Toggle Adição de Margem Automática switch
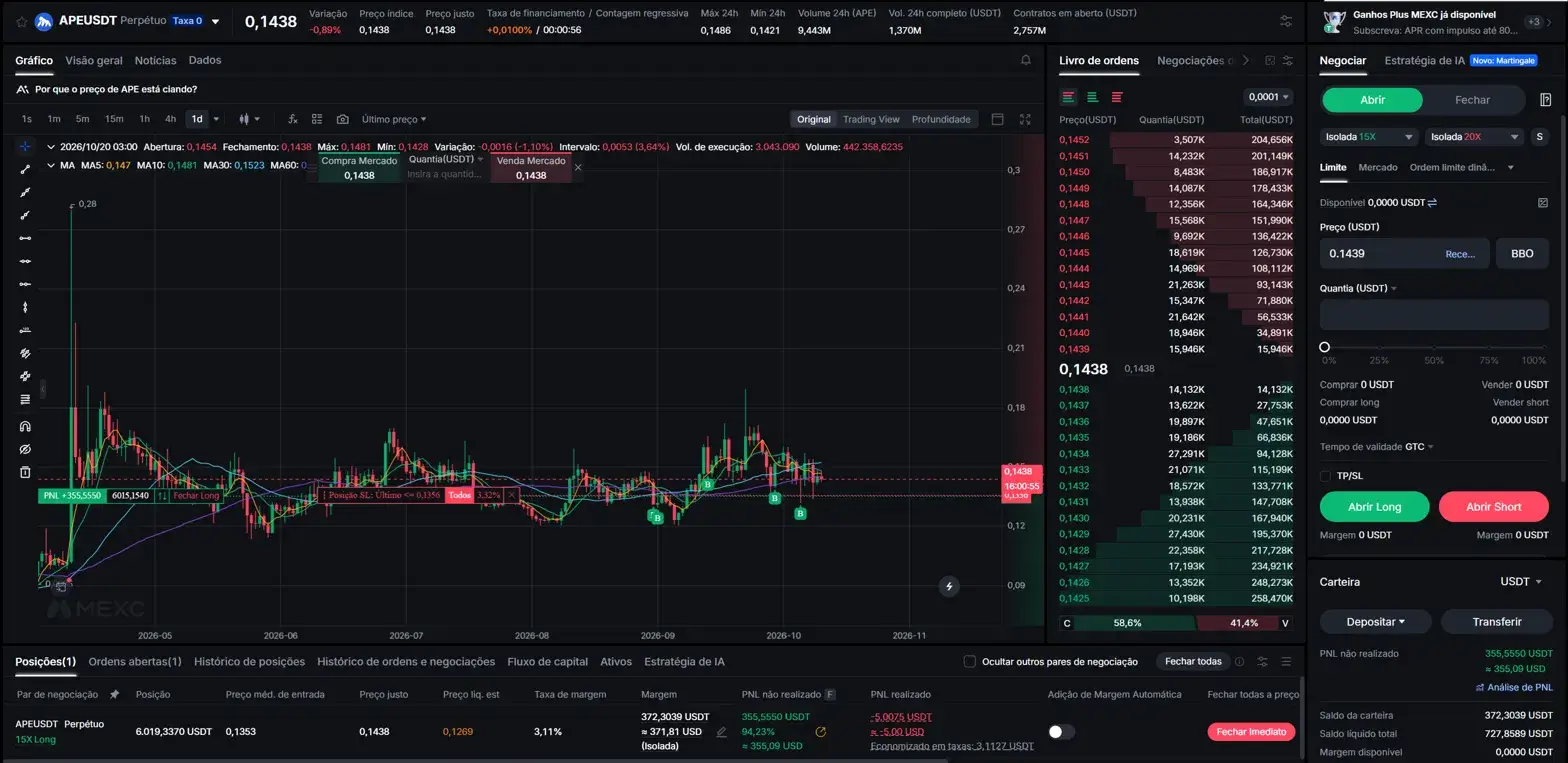 click(1061, 732)
